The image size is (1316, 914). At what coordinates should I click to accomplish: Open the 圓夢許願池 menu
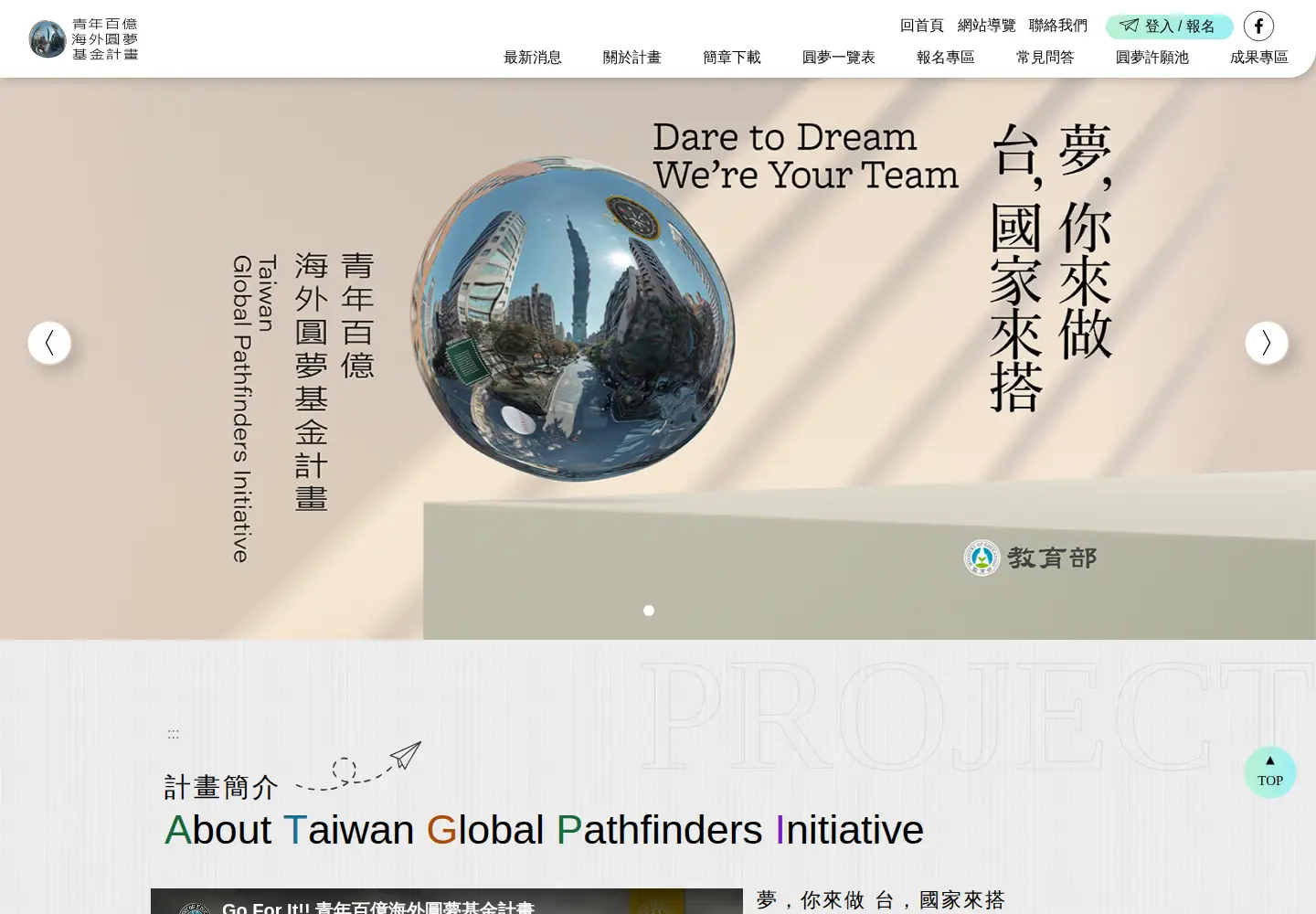click(1152, 58)
